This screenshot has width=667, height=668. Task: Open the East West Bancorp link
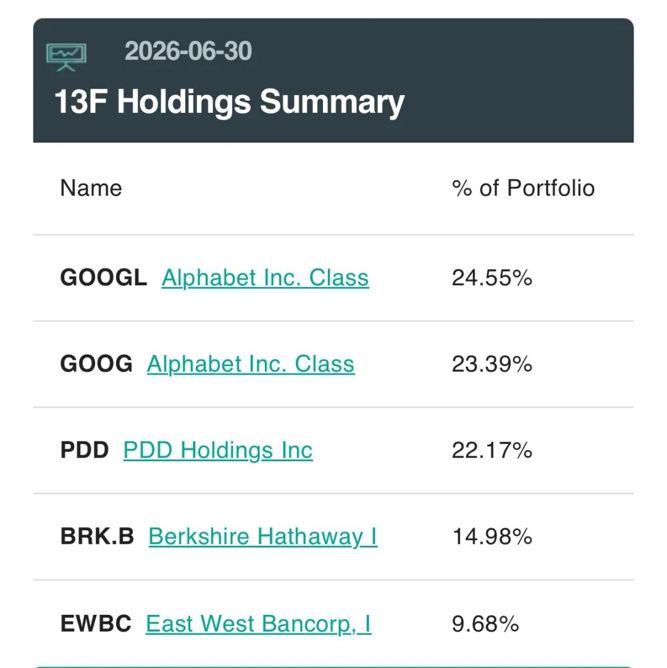pos(258,624)
